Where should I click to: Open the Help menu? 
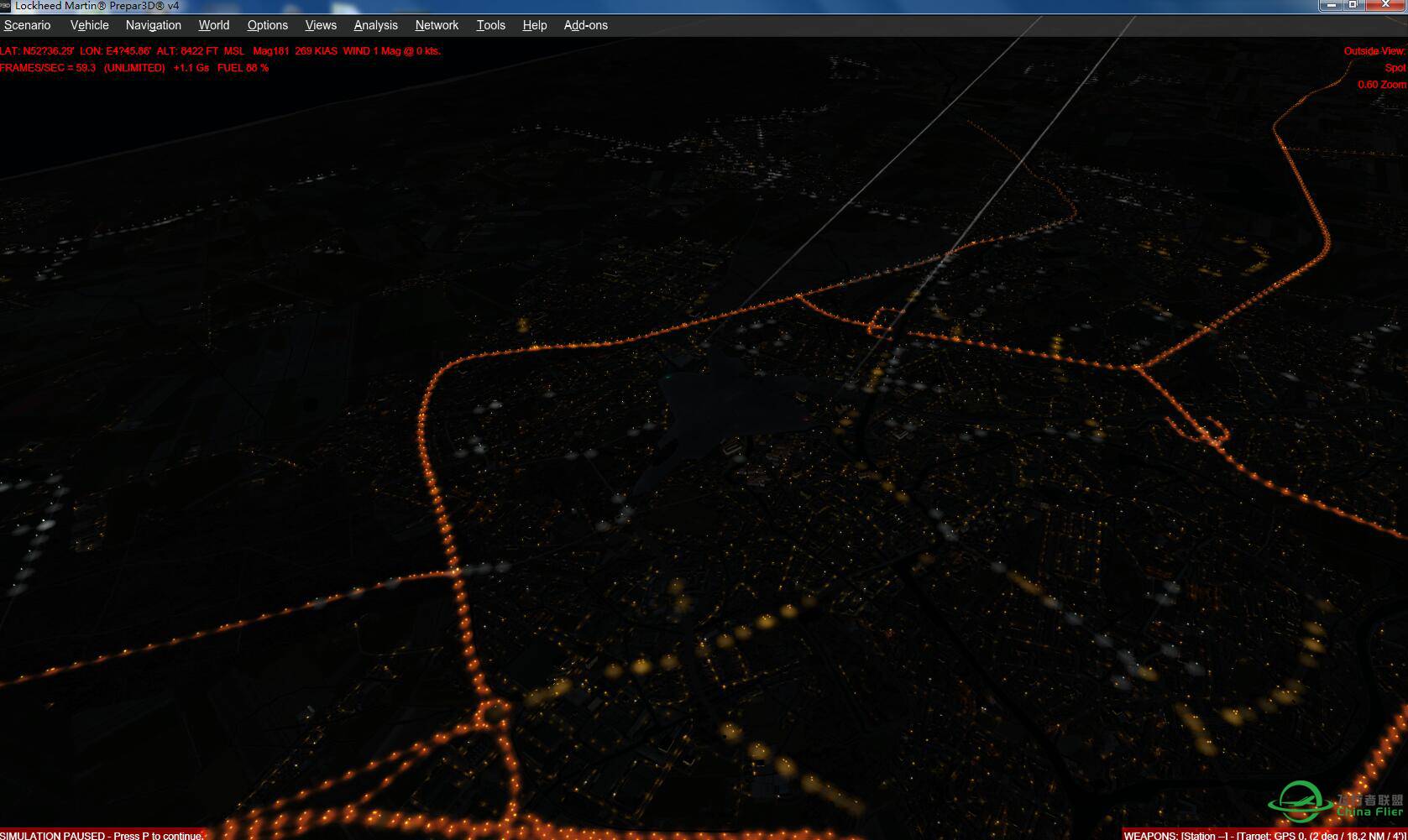tap(534, 25)
